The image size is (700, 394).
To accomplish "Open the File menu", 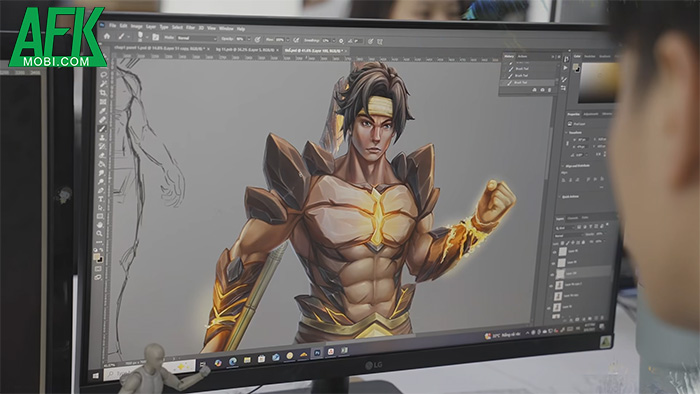I will point(112,26).
